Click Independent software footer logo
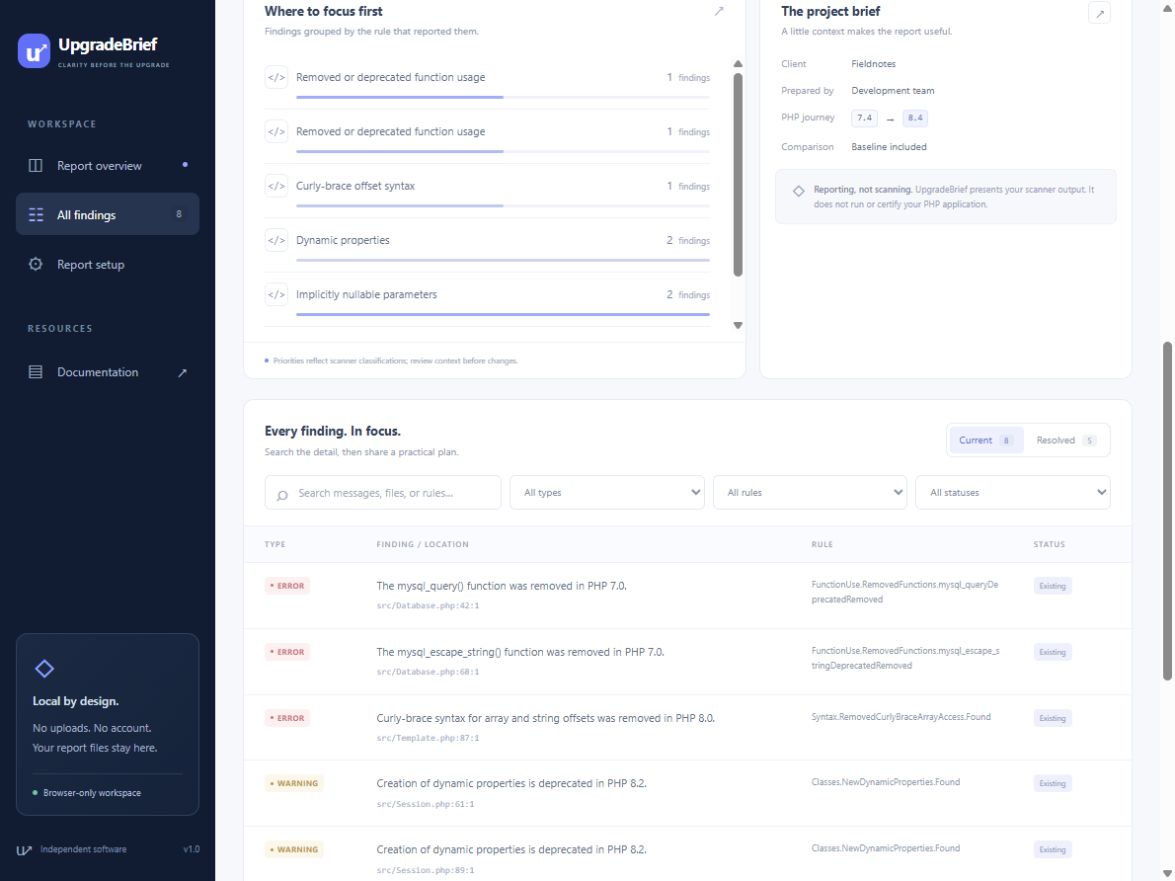 pos(24,850)
